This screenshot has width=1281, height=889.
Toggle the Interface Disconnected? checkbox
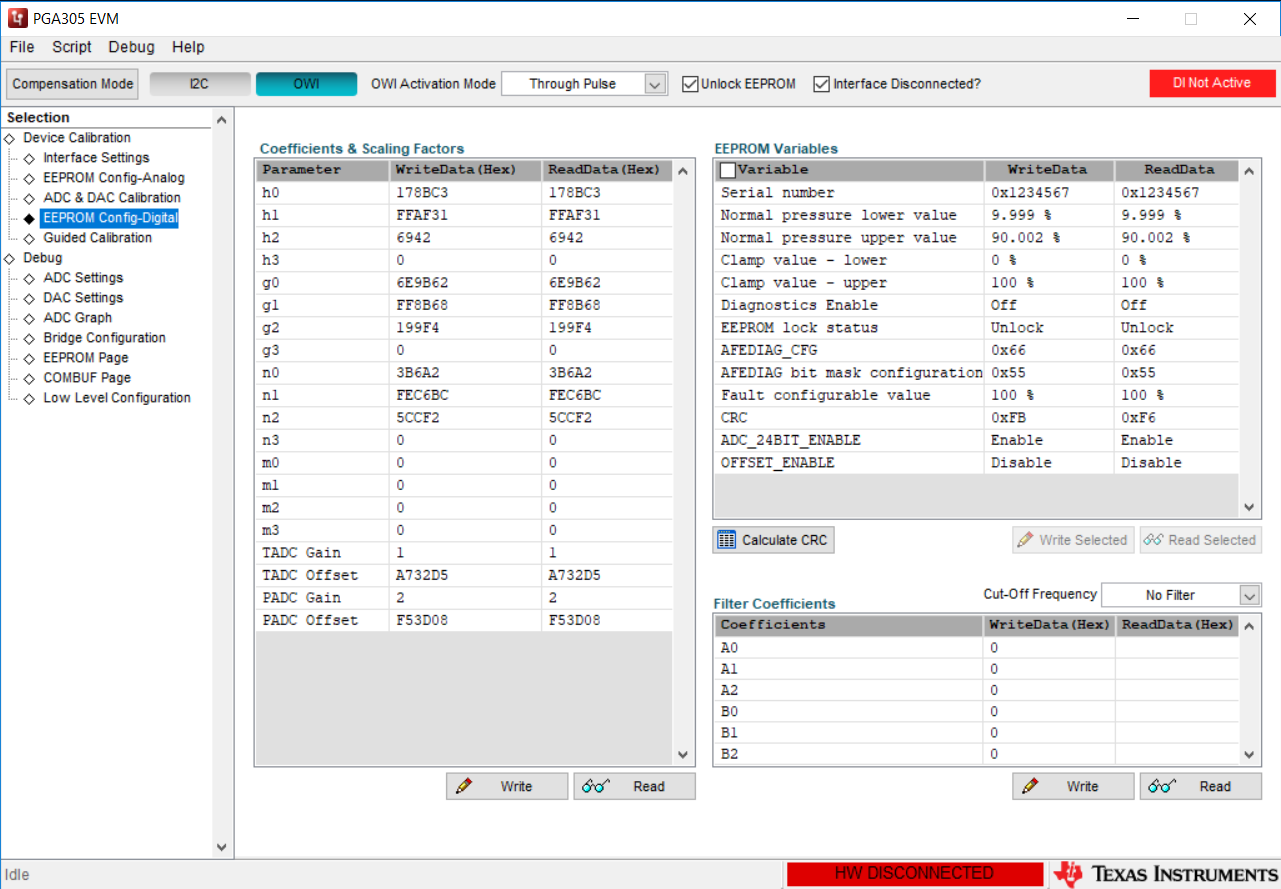click(x=822, y=84)
